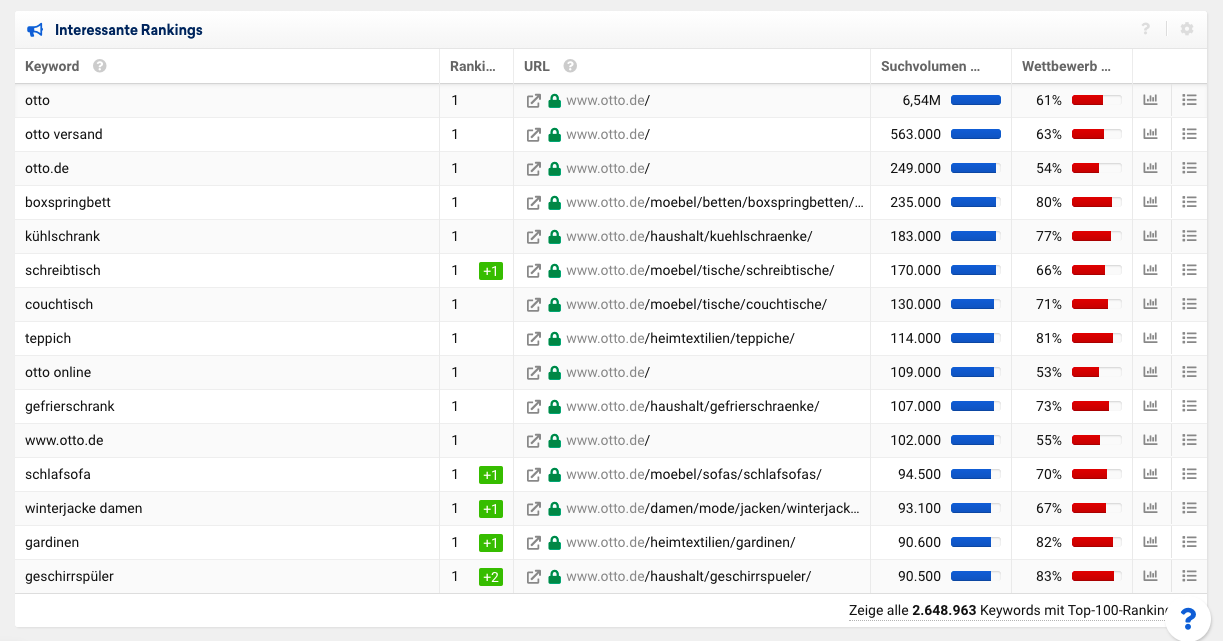Click the competition value 81%
Image resolution: width=1223 pixels, height=641 pixels.
pyautogui.click(x=1049, y=338)
